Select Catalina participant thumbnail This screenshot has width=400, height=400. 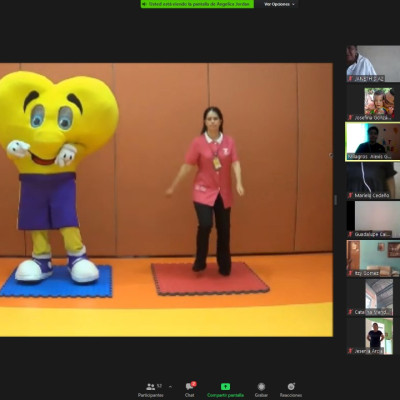[373, 297]
